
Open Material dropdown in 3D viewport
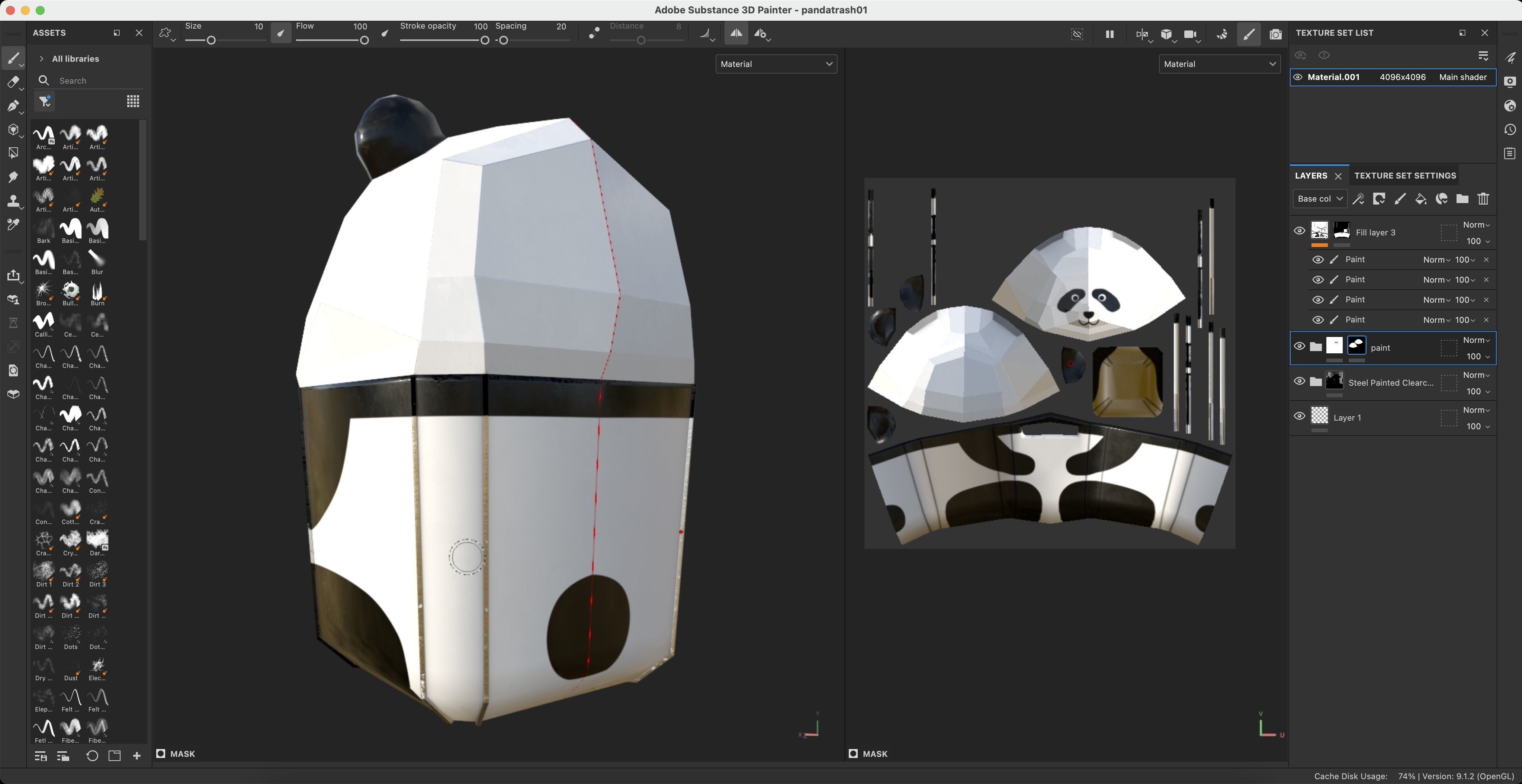pos(776,64)
